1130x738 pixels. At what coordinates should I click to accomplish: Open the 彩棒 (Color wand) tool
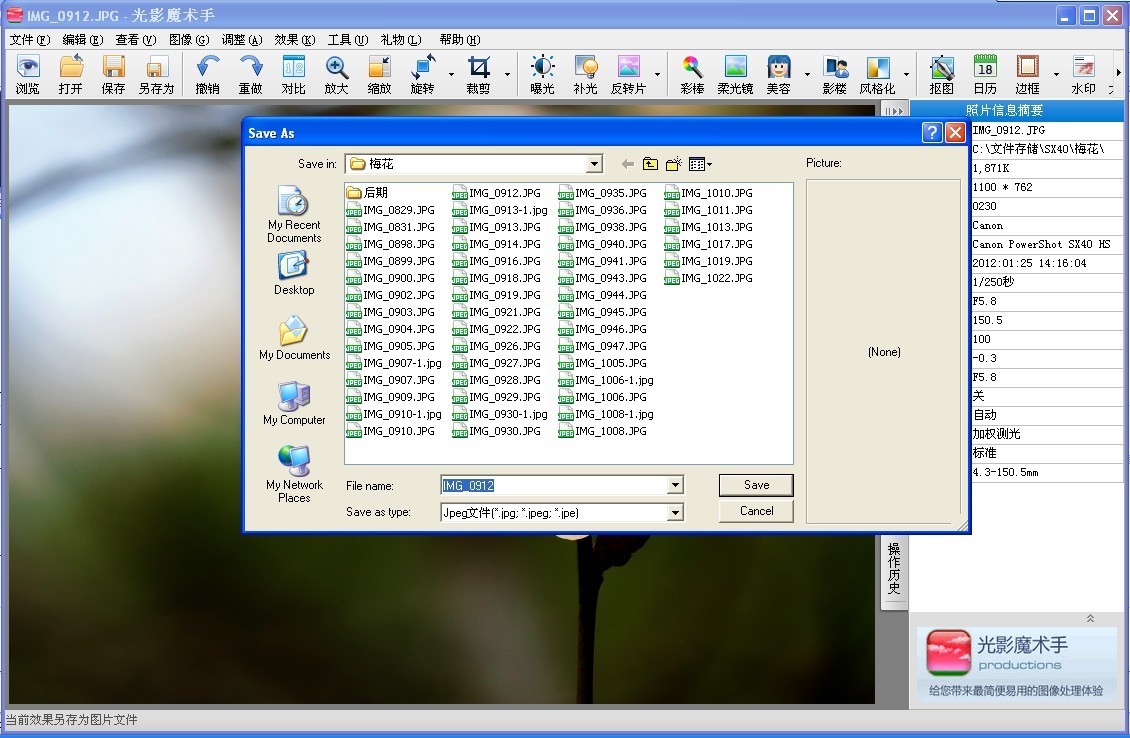(692, 68)
